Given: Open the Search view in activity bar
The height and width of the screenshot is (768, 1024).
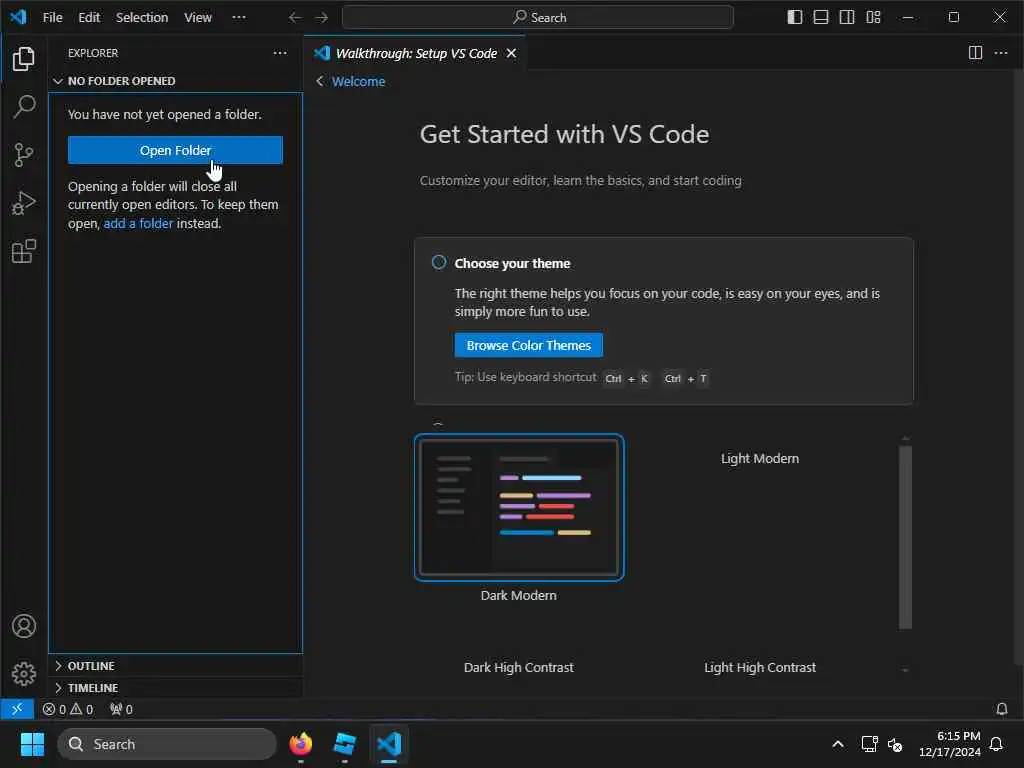Looking at the screenshot, I should tap(24, 106).
